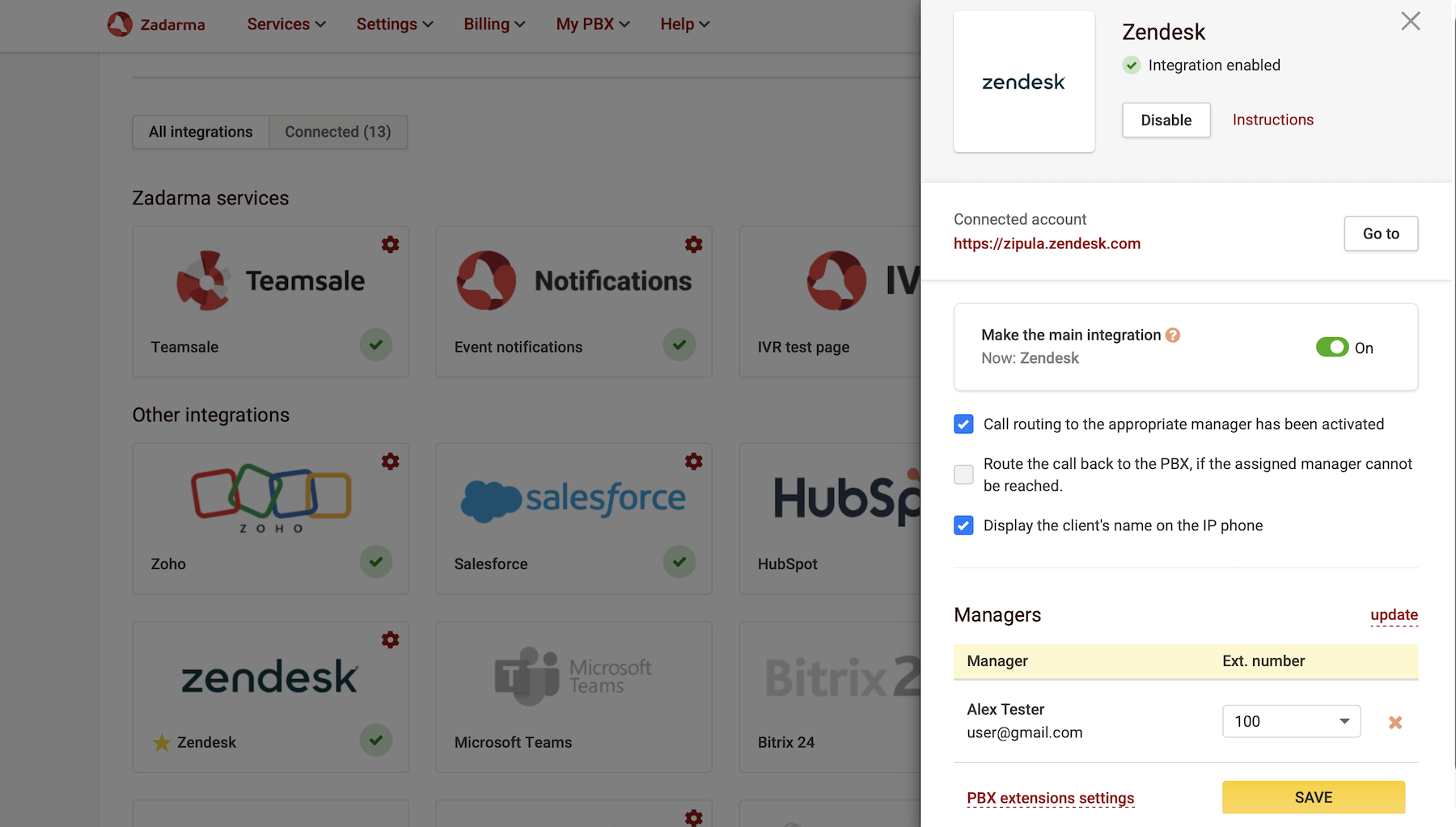Click the Event notifications checkmark icon
1456x827 pixels.
[x=679, y=345]
